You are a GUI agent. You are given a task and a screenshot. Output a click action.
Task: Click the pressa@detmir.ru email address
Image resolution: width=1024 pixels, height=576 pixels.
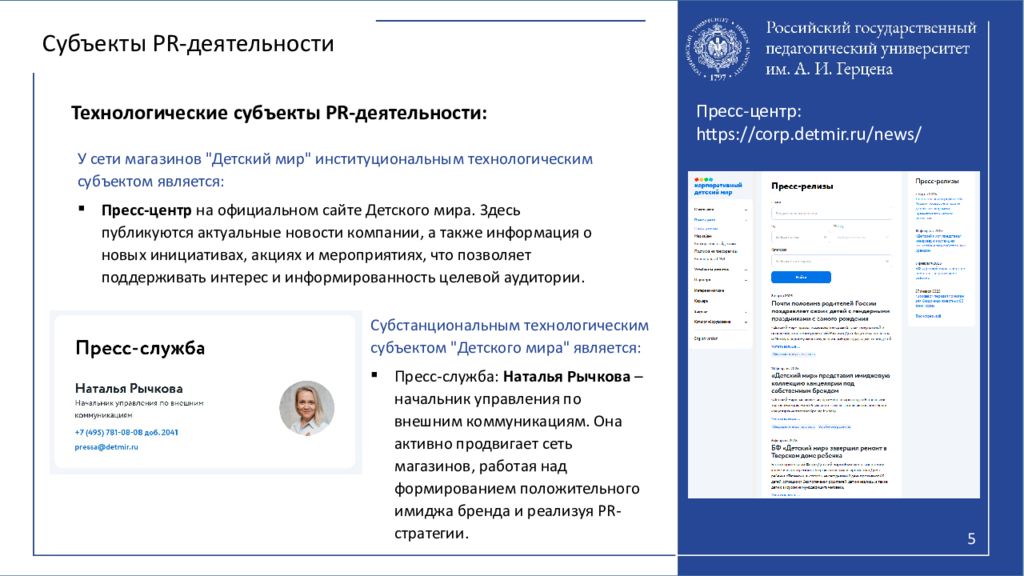click(x=106, y=447)
